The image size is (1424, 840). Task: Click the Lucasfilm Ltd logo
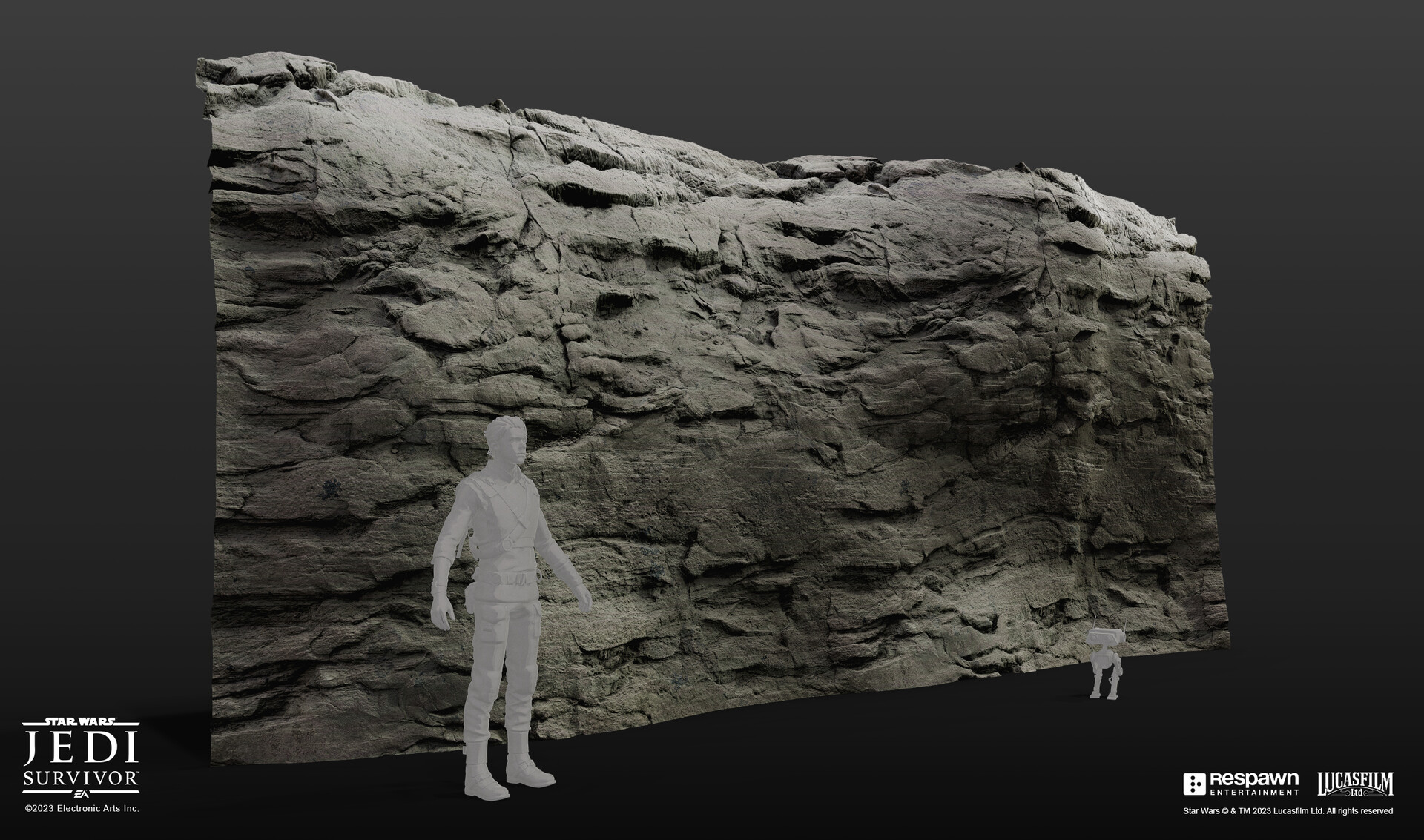1356,784
